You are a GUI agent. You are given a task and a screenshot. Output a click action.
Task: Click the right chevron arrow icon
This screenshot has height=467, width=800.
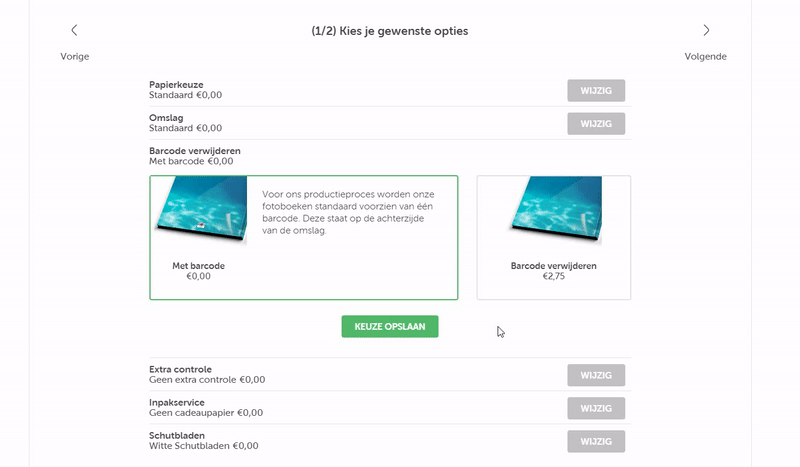pyautogui.click(x=706, y=31)
